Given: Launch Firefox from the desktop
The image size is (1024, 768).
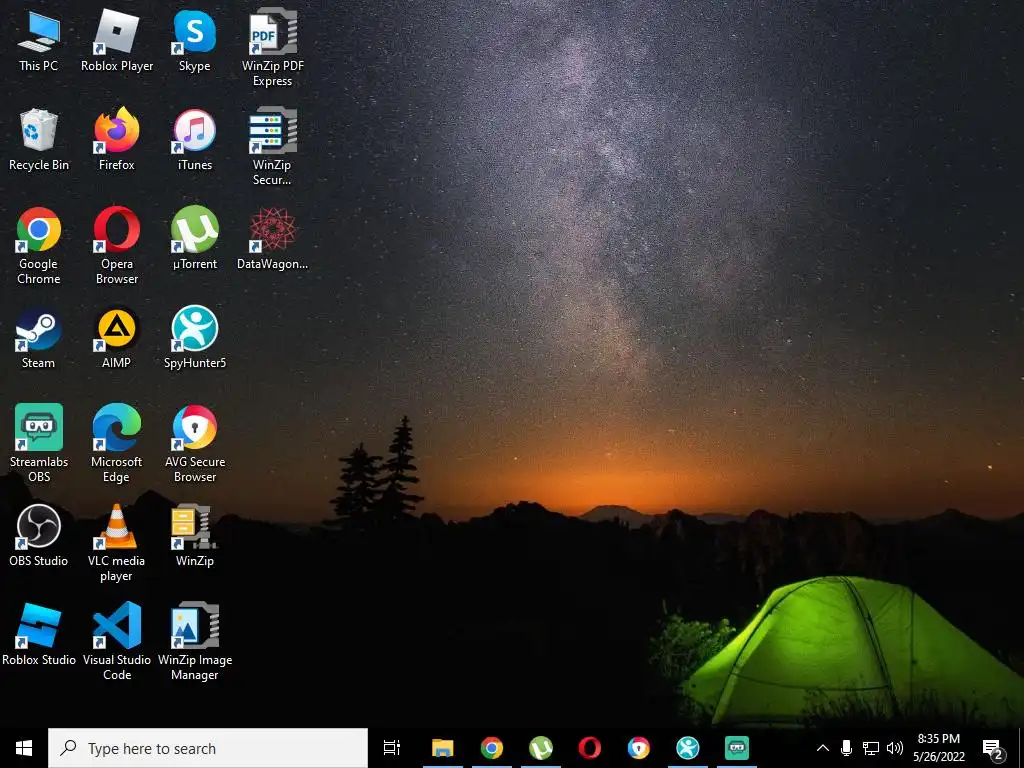Looking at the screenshot, I should pyautogui.click(x=117, y=140).
